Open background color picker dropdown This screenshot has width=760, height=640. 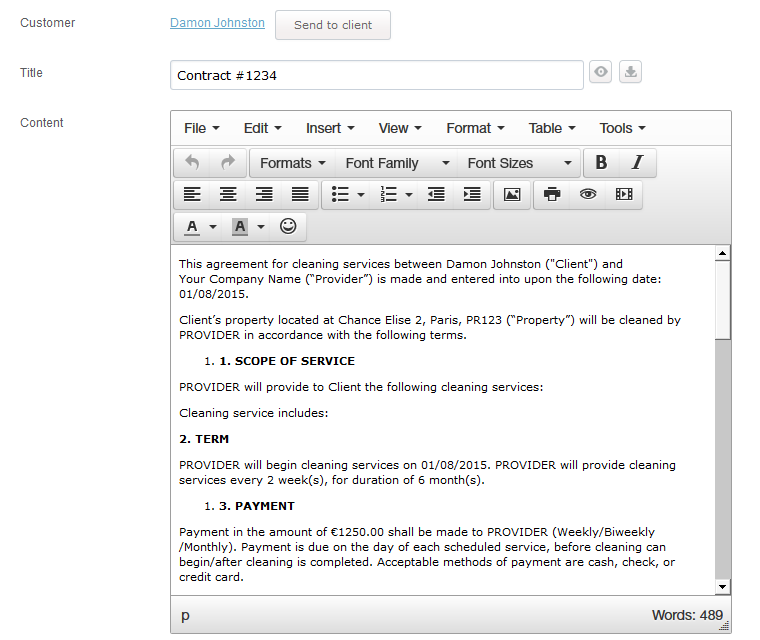pos(261,227)
